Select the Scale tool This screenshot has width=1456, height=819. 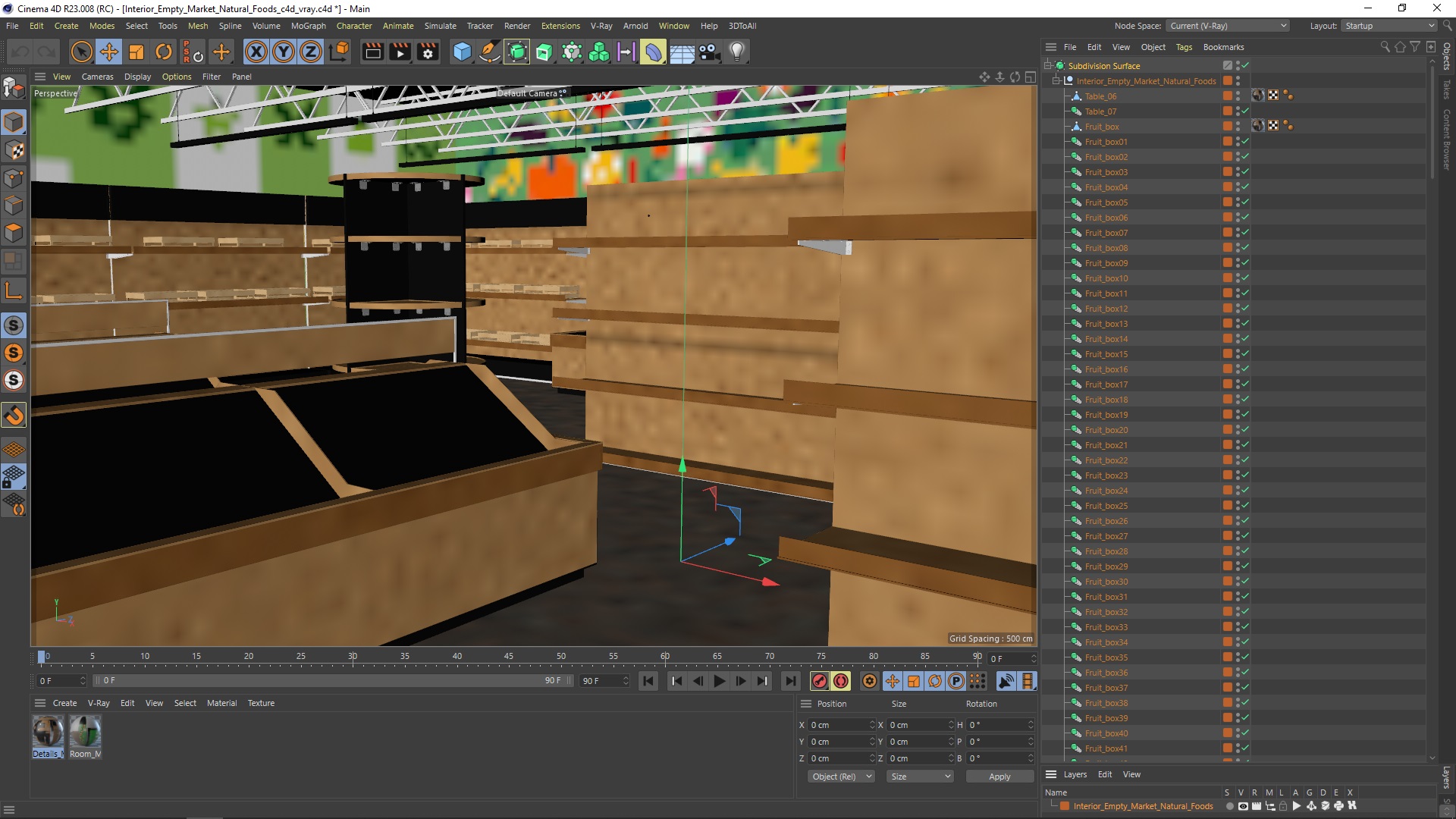136,52
